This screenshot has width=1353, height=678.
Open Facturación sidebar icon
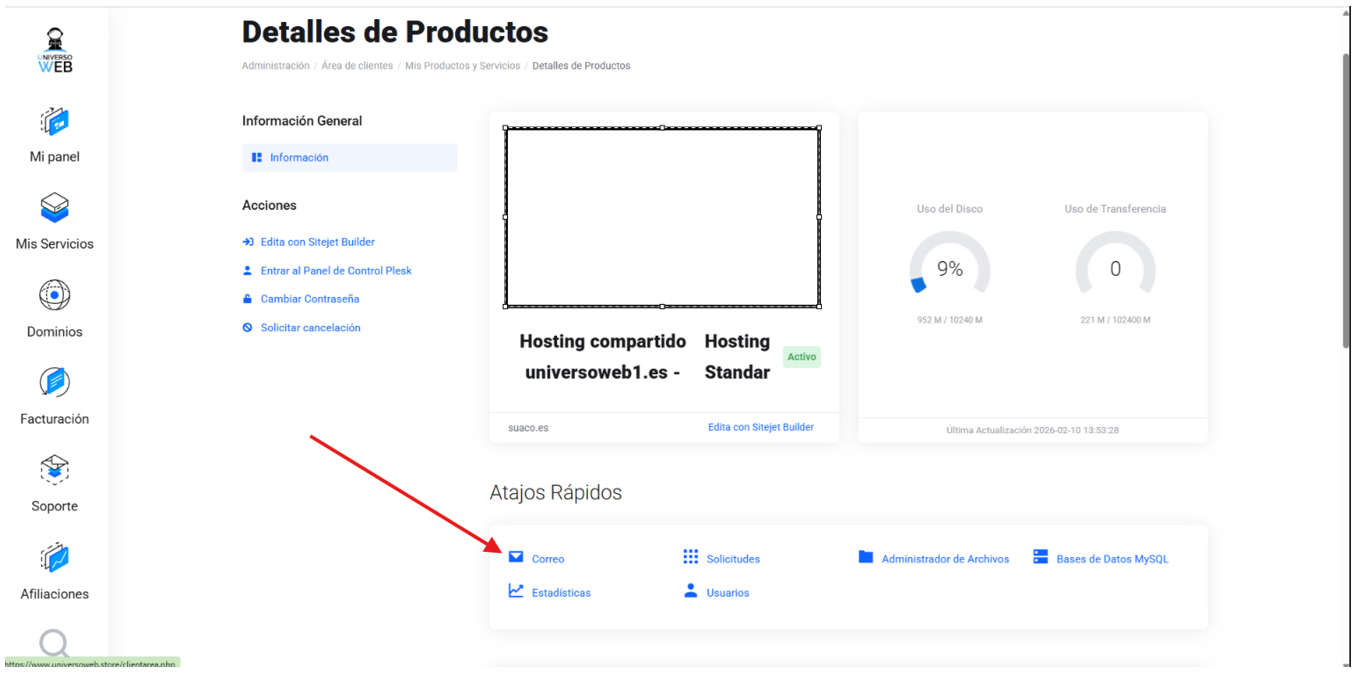(54, 383)
